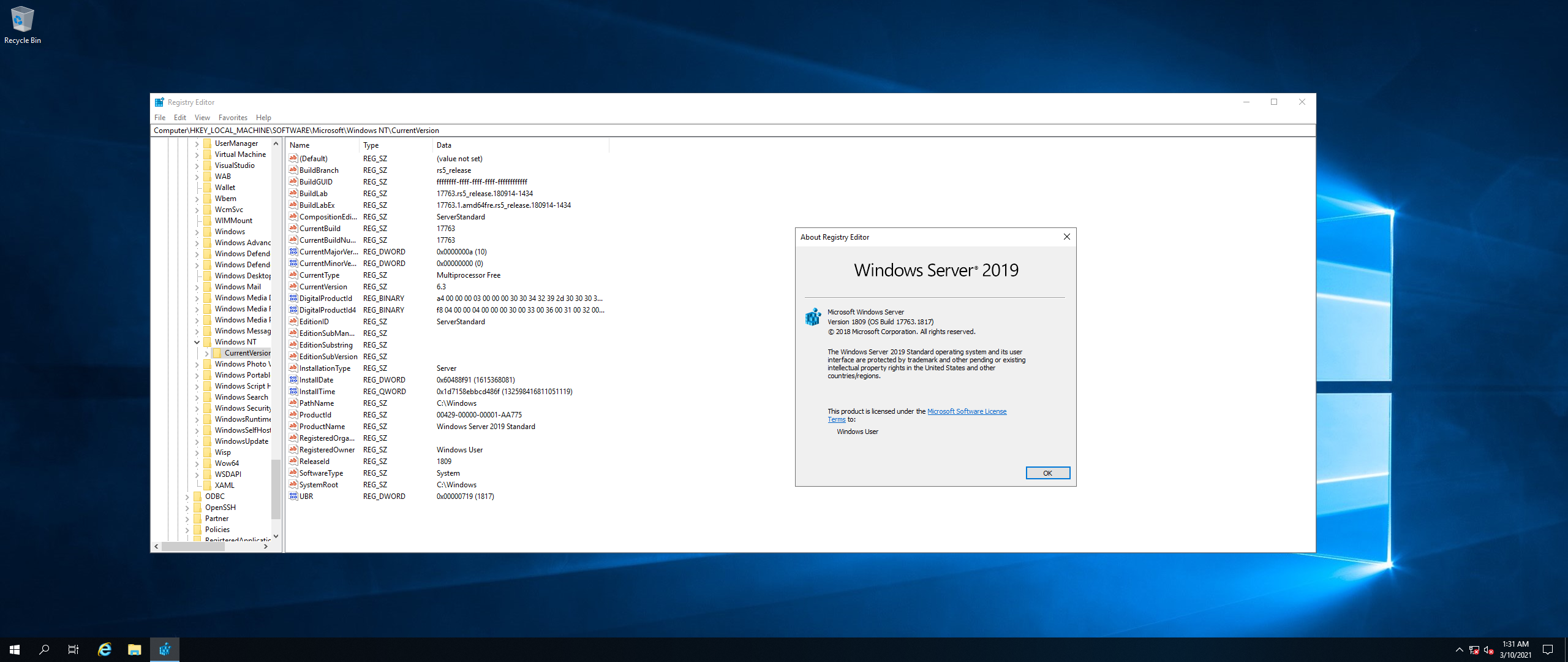
Task: Expand the ODBC tree node
Action: (187, 496)
